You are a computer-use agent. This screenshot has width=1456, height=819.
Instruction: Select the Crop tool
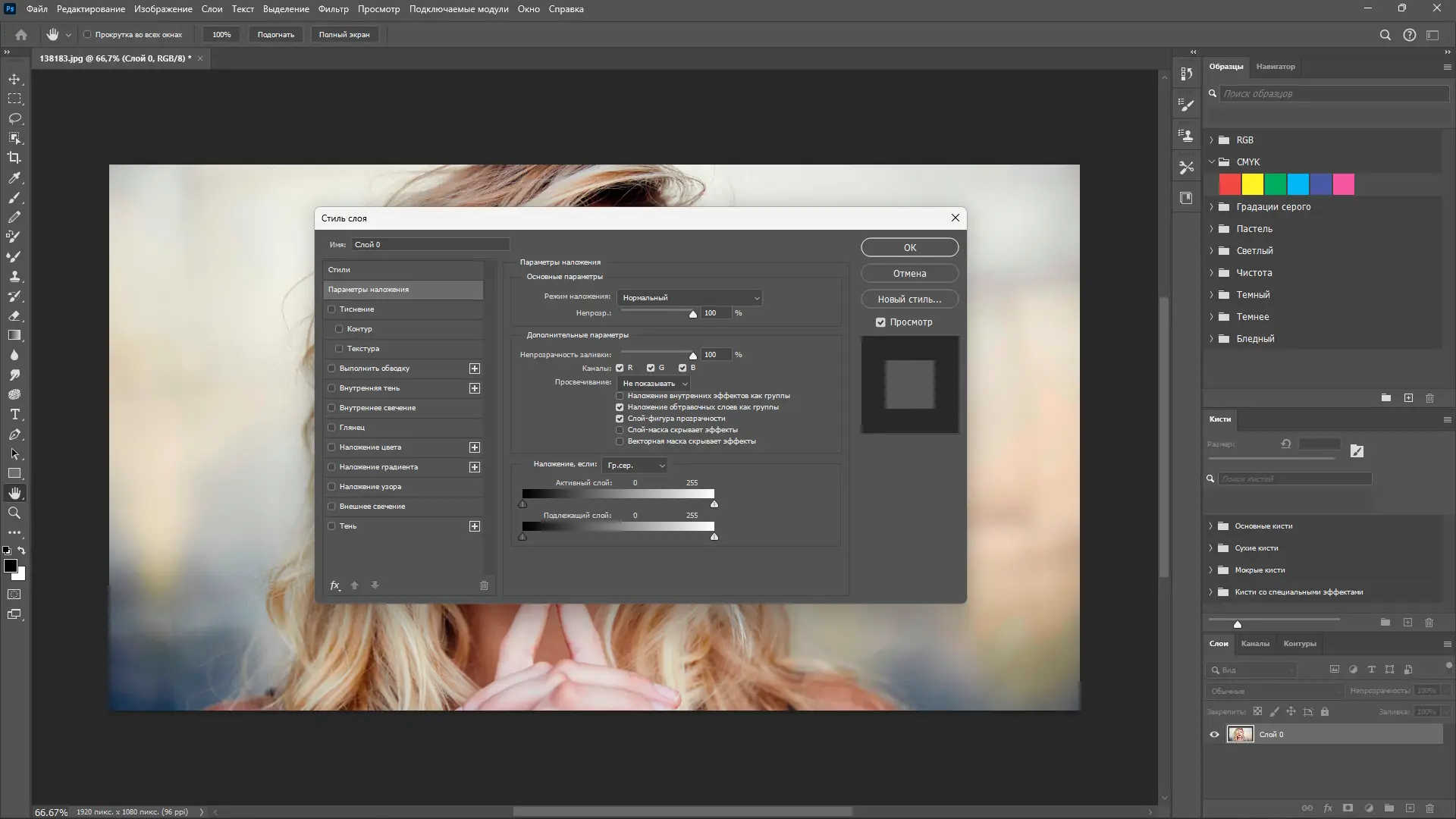tap(14, 158)
